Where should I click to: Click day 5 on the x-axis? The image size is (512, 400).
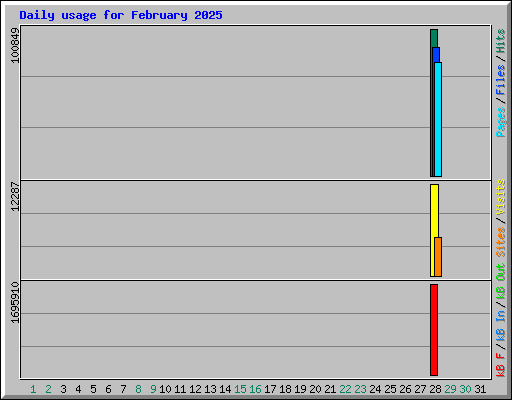(93, 389)
